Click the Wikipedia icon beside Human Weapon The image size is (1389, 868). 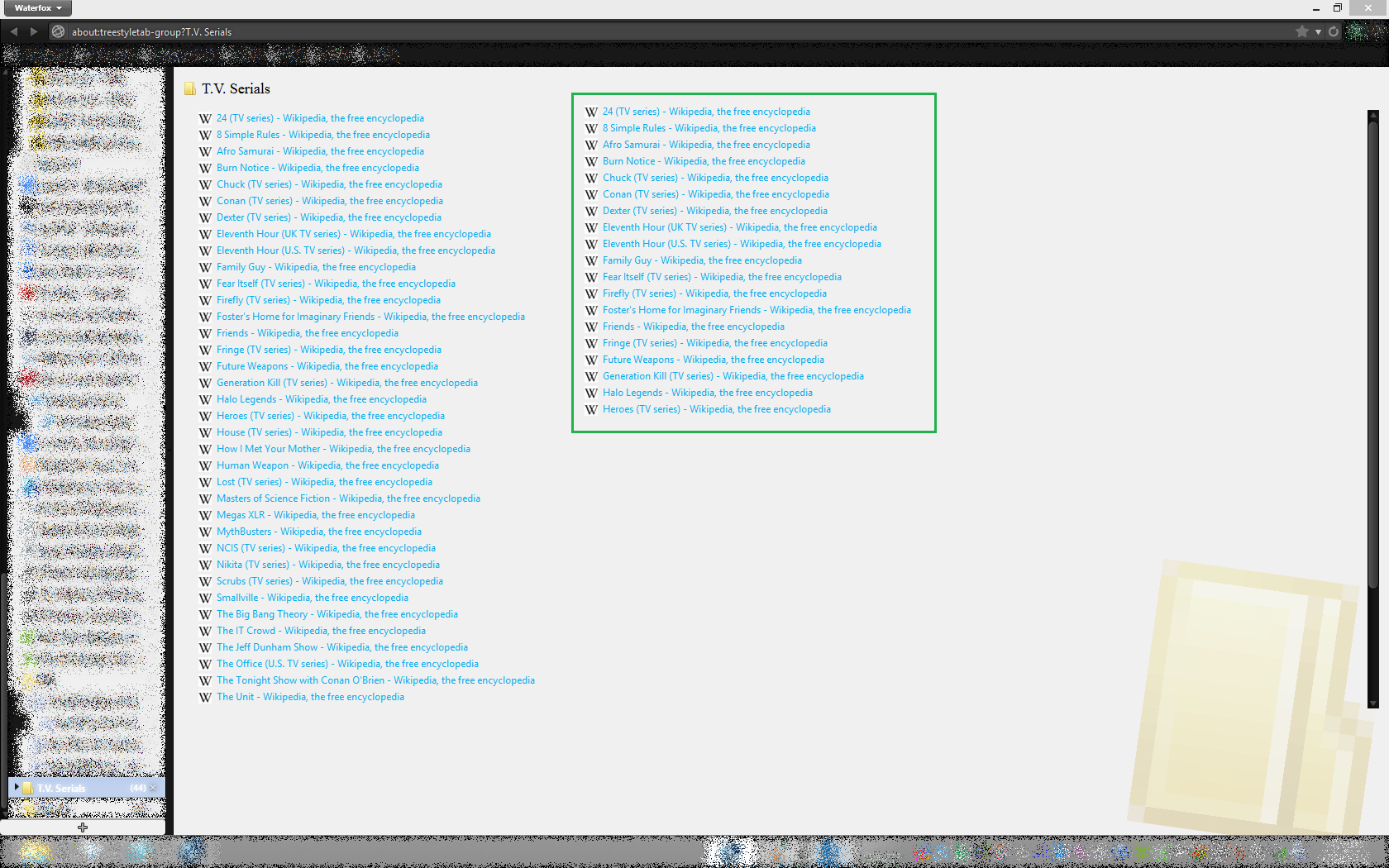click(x=205, y=465)
